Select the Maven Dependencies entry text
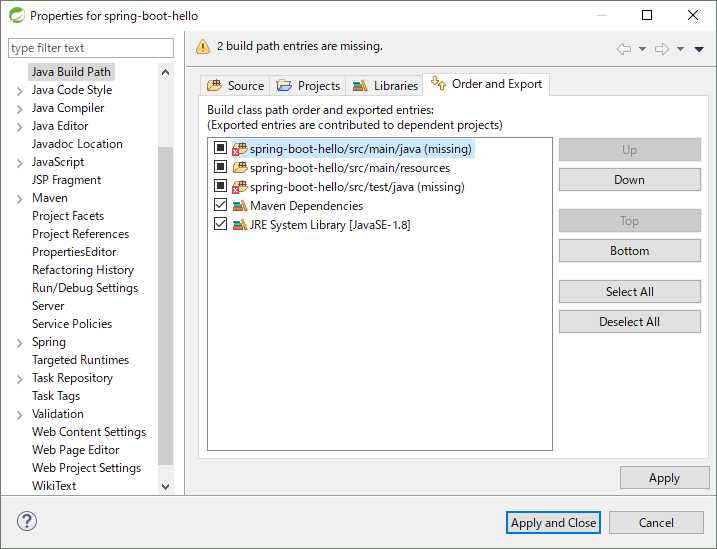 pos(306,206)
